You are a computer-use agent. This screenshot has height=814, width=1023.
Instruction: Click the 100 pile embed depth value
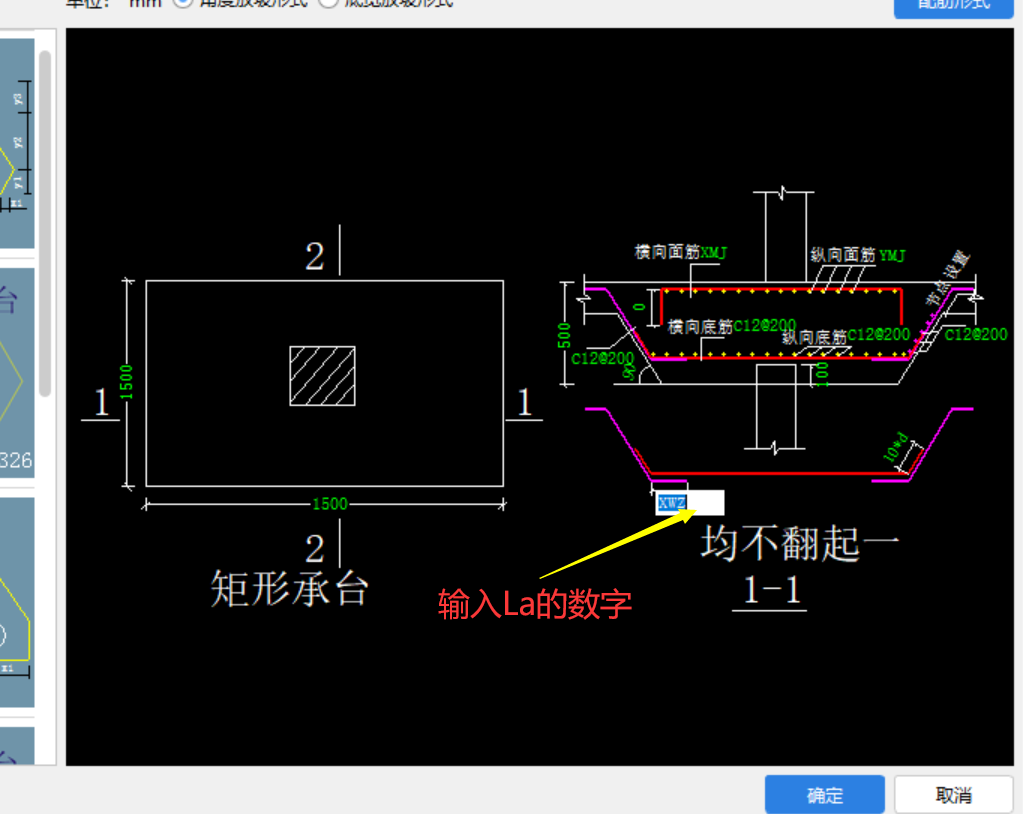pyautogui.click(x=823, y=375)
